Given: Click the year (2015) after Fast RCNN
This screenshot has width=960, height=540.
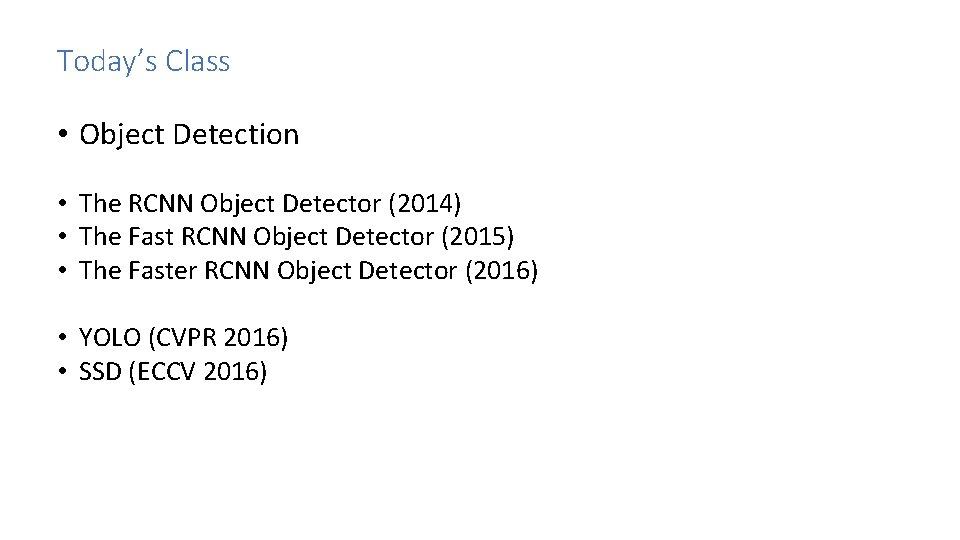Looking at the screenshot, I should point(478,237).
